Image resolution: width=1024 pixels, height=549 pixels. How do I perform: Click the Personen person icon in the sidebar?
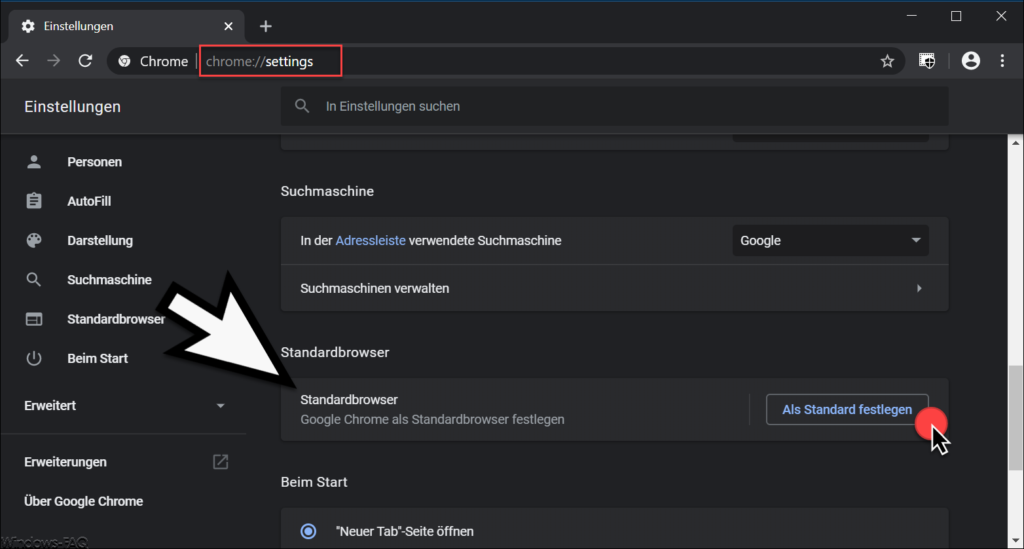[x=34, y=162]
